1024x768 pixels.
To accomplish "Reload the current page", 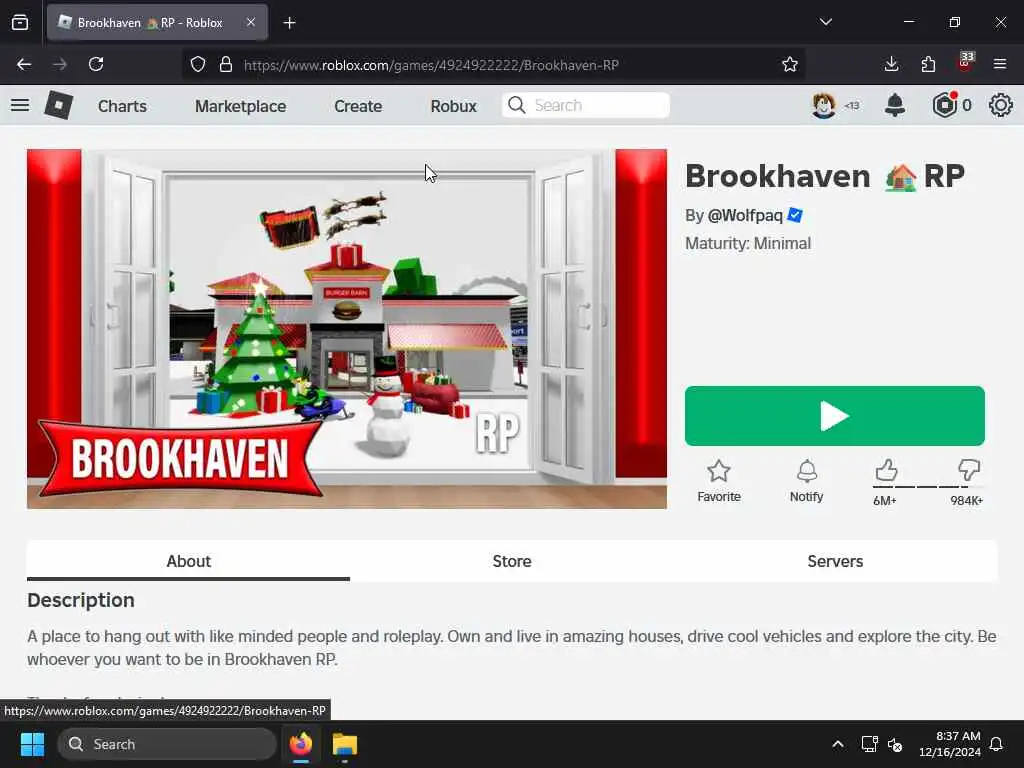I will click(96, 64).
